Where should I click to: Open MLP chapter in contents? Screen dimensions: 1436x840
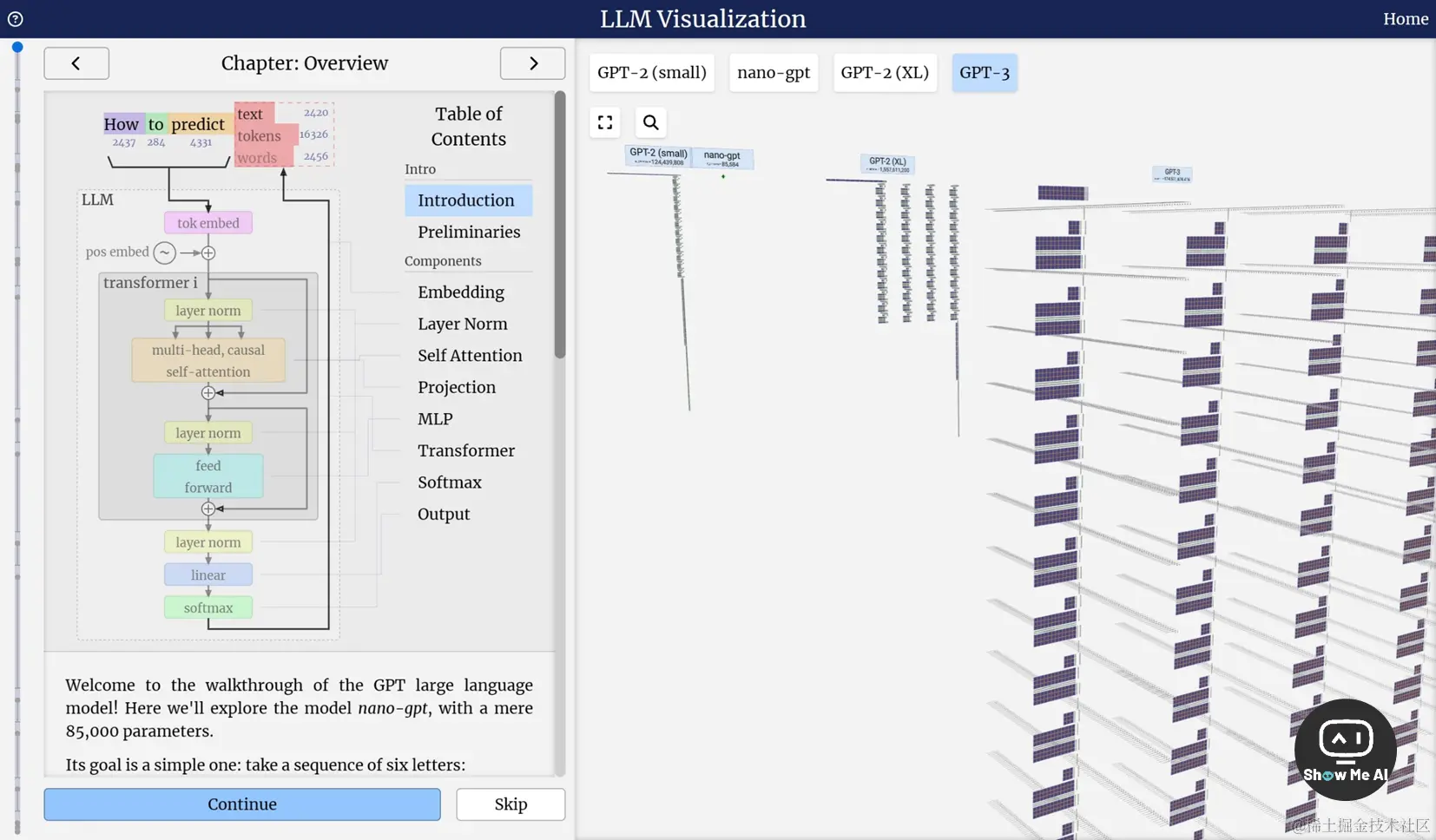tap(435, 419)
